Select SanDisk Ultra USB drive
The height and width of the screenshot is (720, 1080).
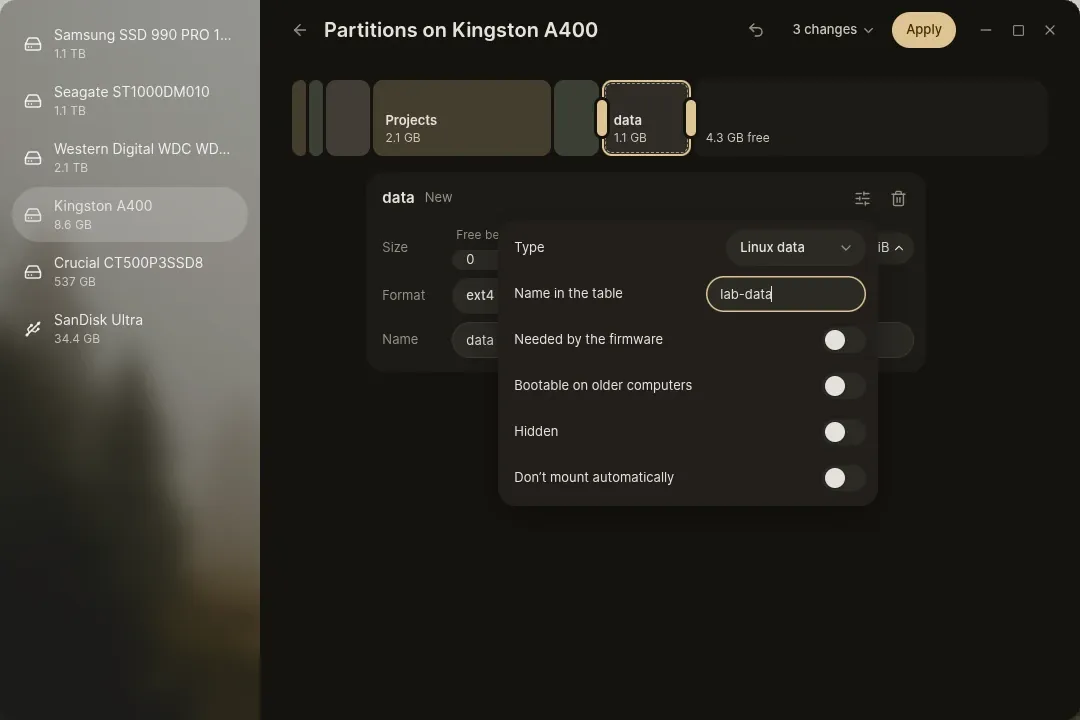pos(130,329)
